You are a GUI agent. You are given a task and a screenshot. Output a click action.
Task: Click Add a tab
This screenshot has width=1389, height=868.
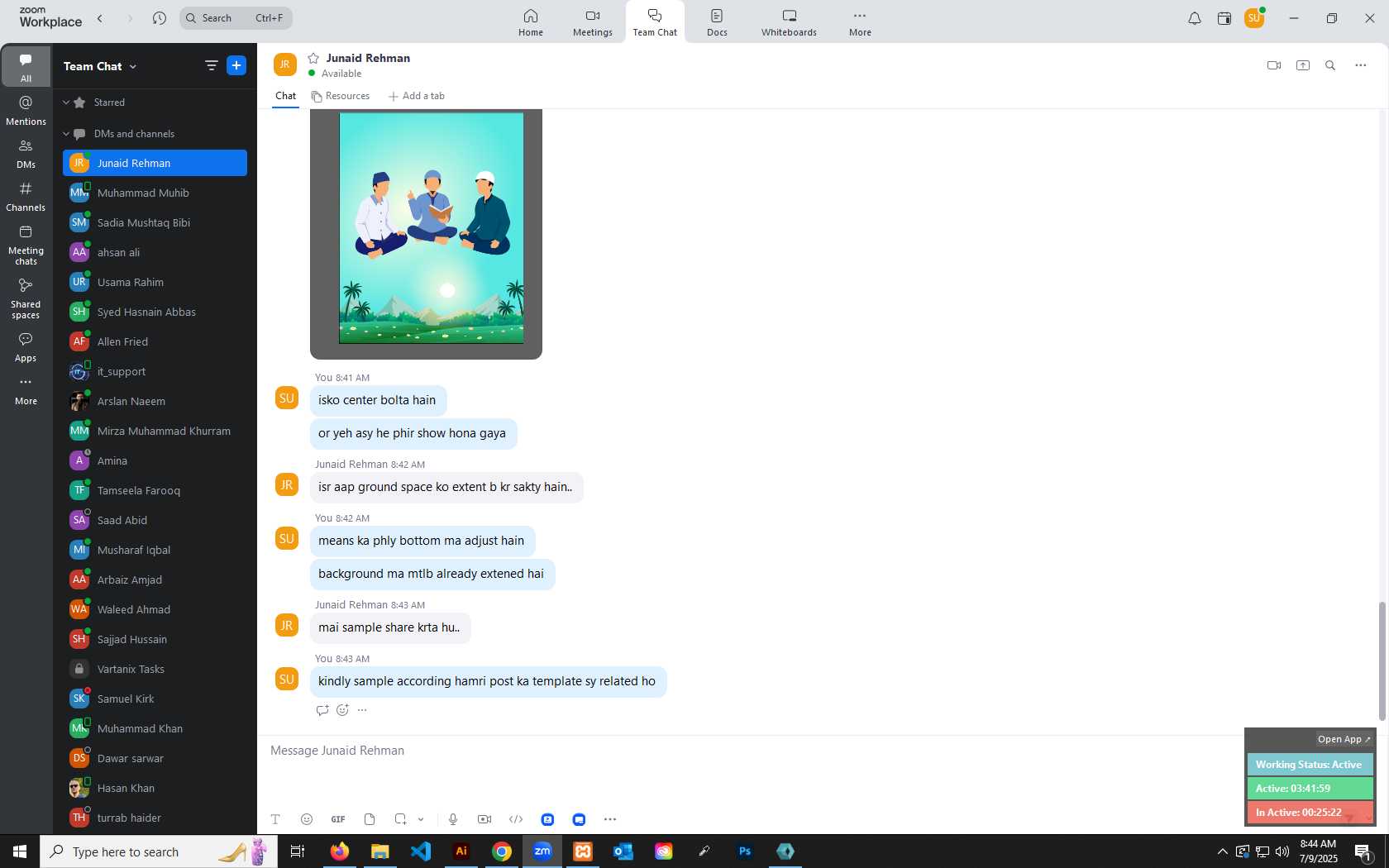tap(417, 96)
